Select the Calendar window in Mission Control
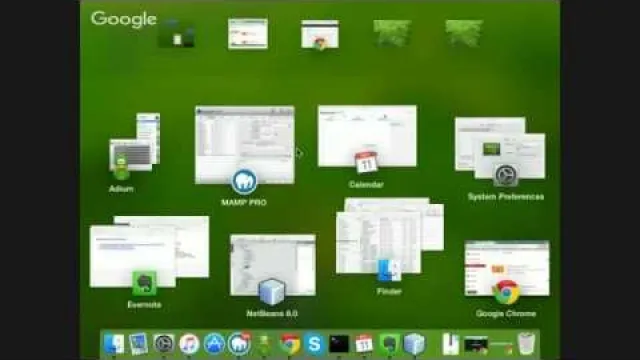This screenshot has width=640, height=360. click(367, 136)
